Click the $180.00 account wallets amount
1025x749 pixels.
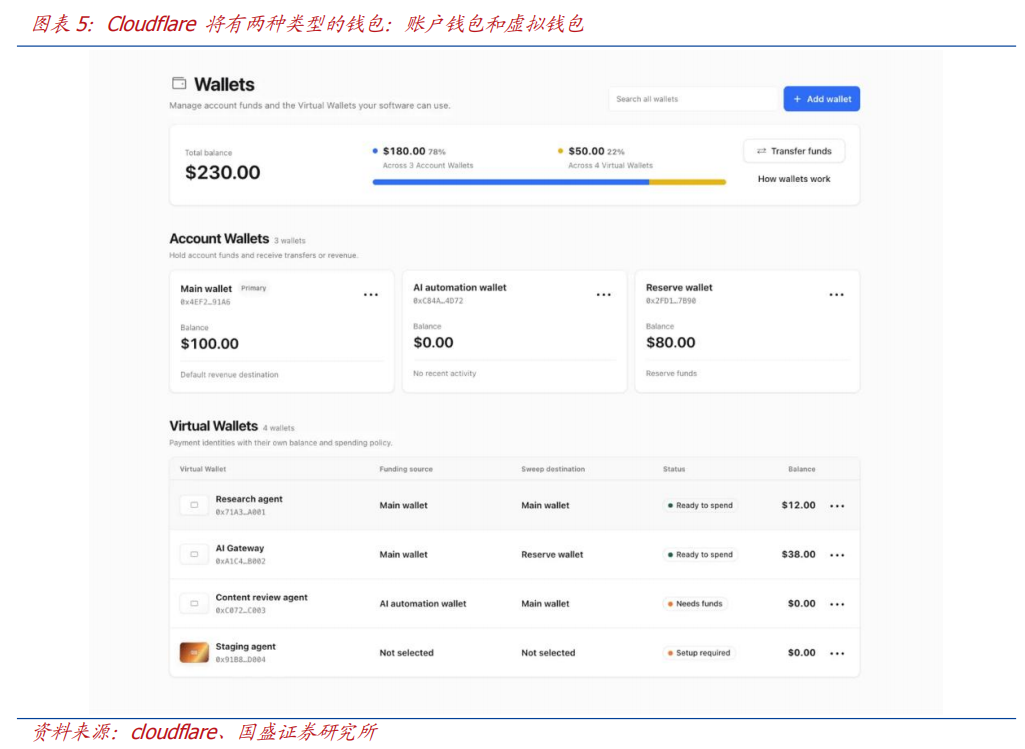tap(404, 151)
